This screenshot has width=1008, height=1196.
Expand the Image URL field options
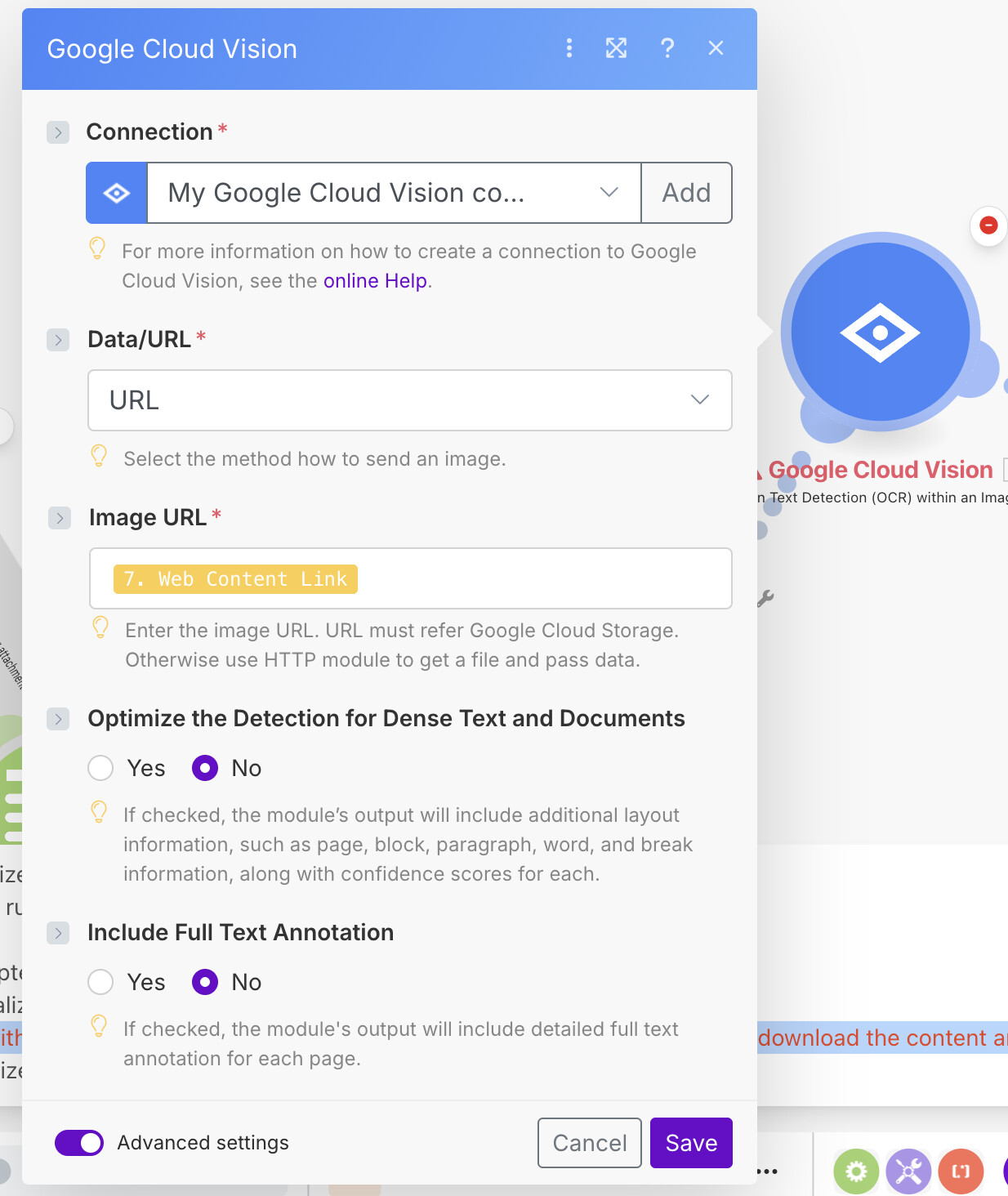(60, 518)
